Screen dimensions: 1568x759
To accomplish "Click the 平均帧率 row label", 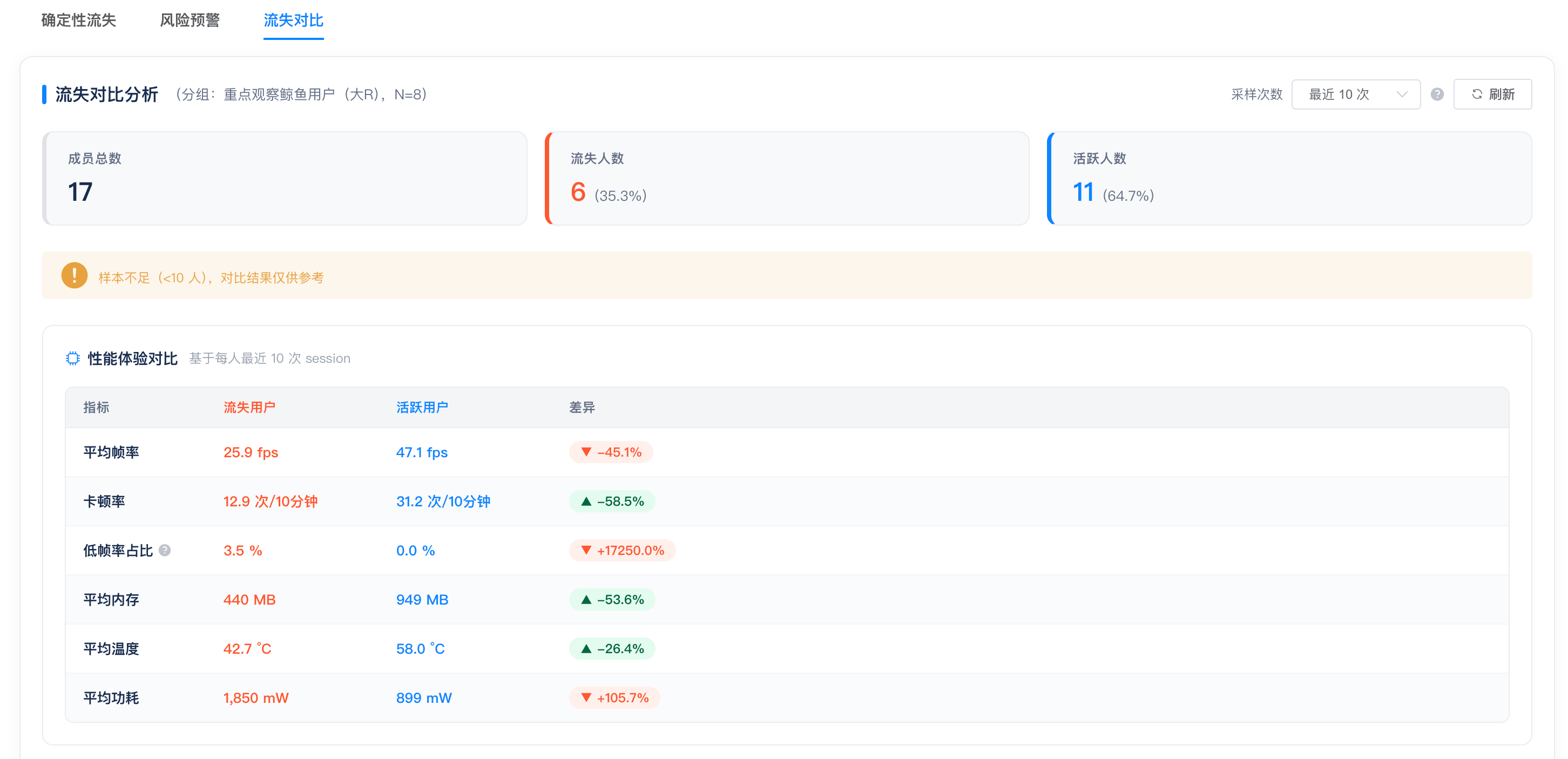I will [x=111, y=452].
